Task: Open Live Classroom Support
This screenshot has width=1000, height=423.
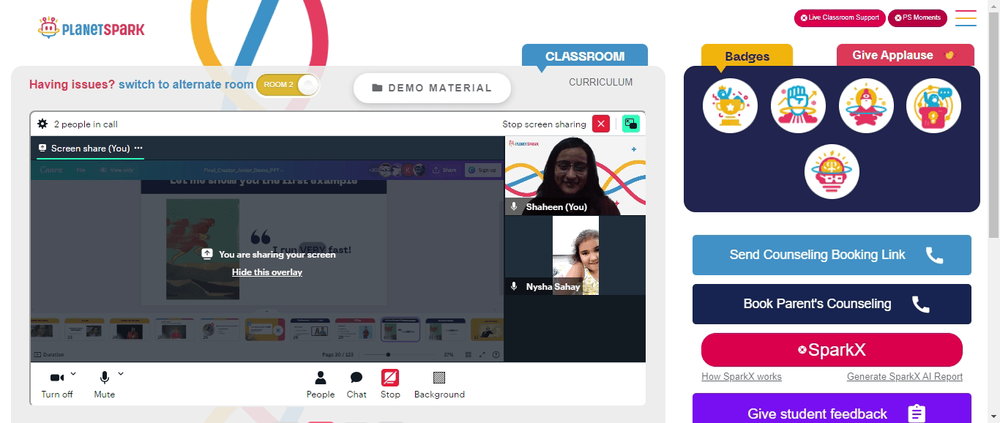Action: click(x=839, y=18)
